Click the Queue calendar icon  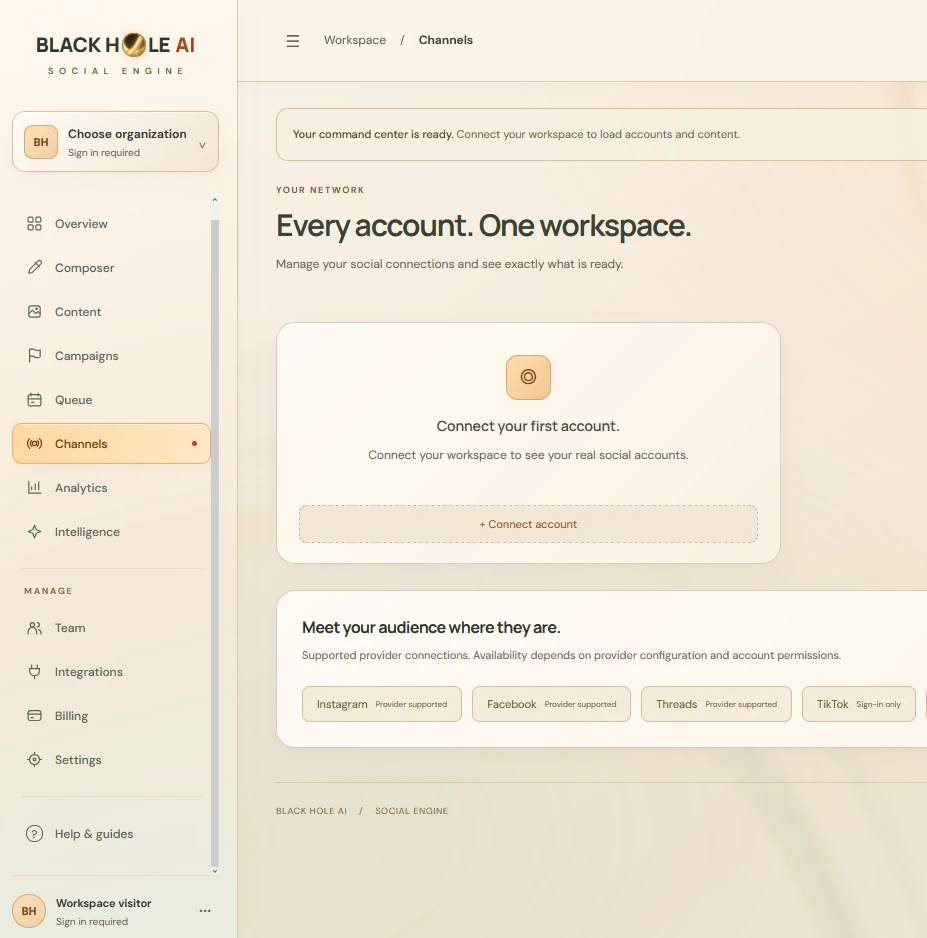click(x=34, y=400)
